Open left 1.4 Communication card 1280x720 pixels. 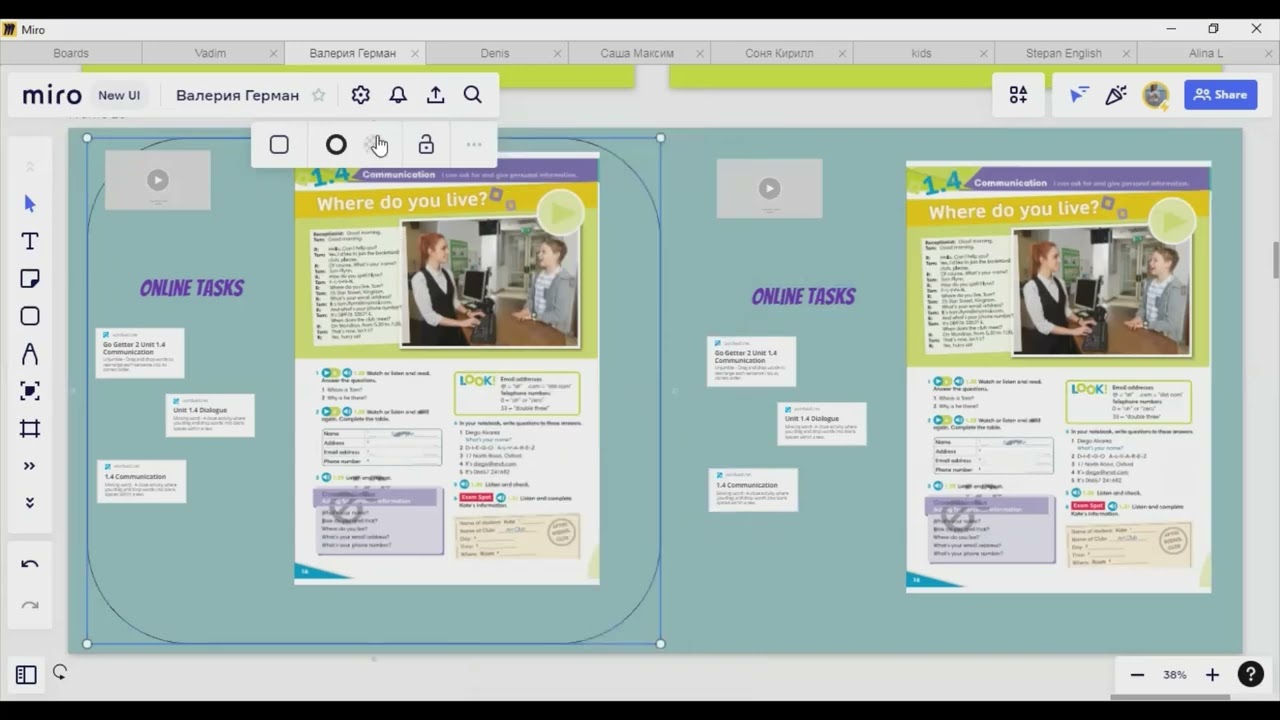coord(141,481)
